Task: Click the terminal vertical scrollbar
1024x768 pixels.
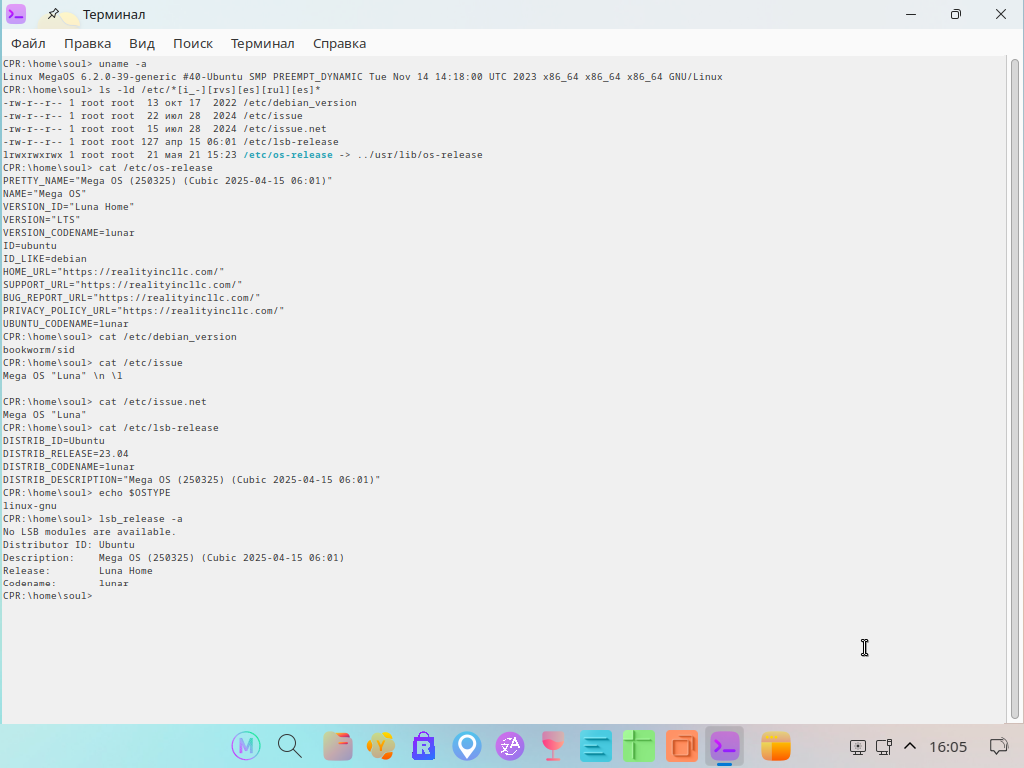Action: click(x=1014, y=389)
